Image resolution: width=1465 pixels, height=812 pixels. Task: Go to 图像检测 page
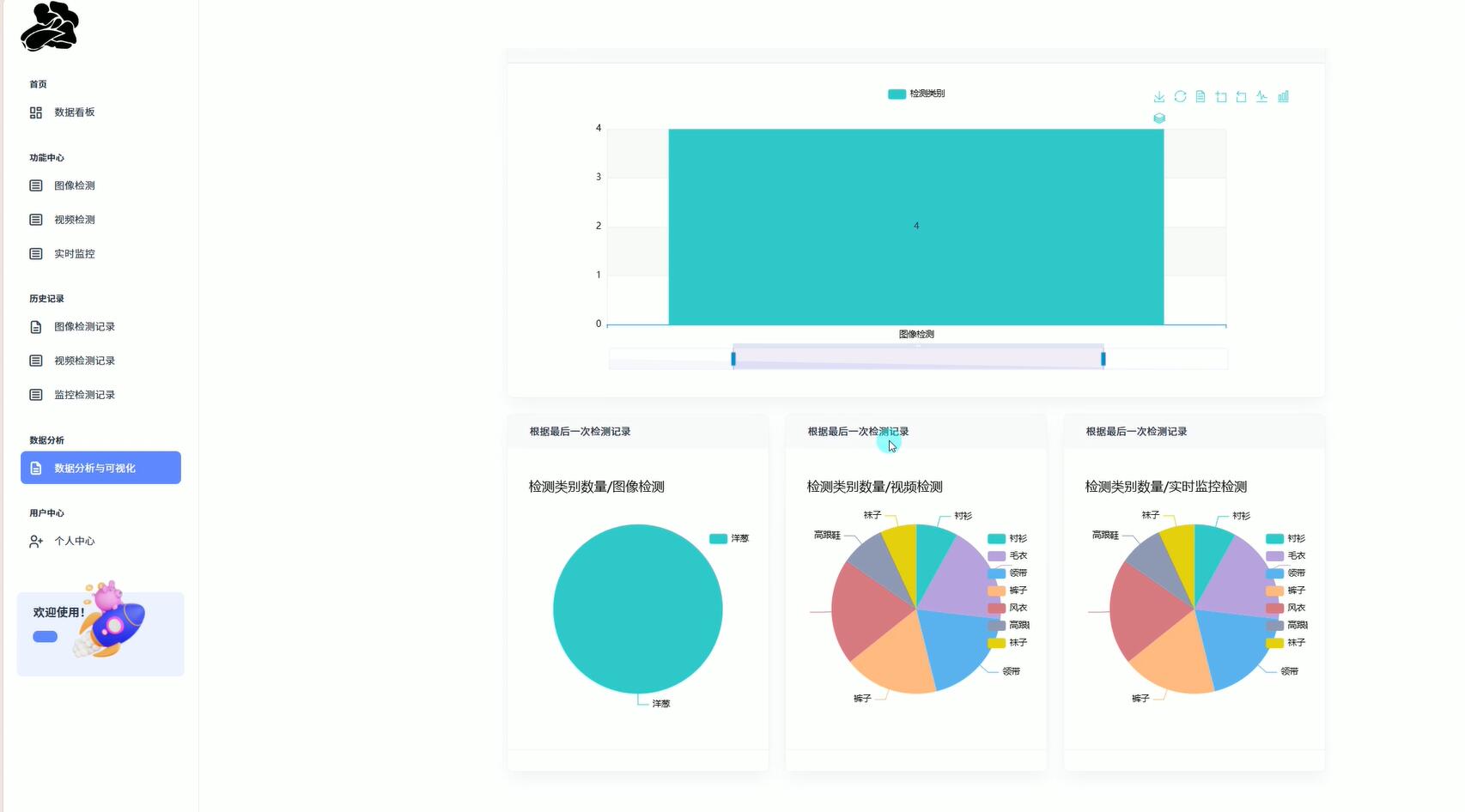point(74,185)
